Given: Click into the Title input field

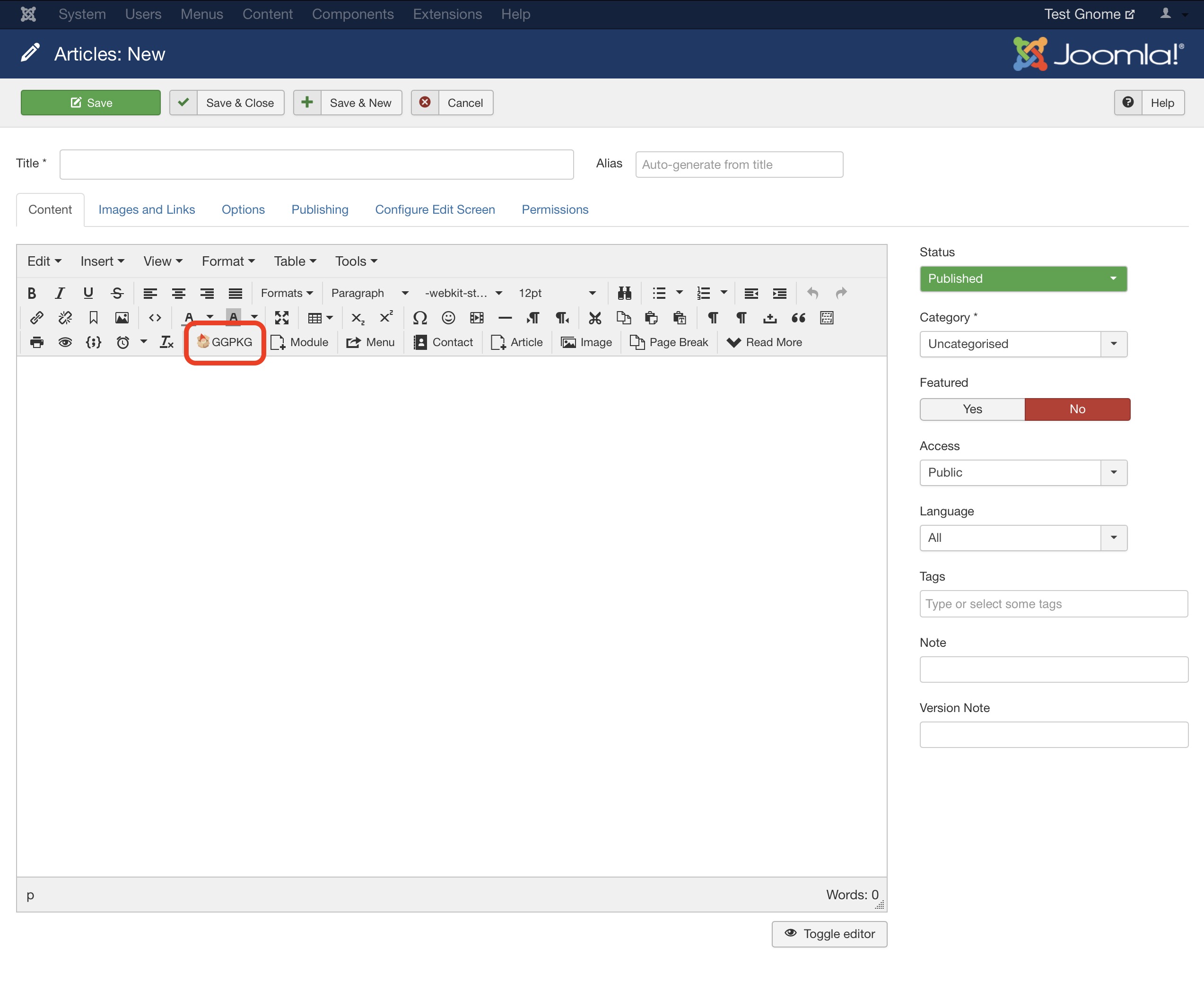Looking at the screenshot, I should (x=316, y=165).
